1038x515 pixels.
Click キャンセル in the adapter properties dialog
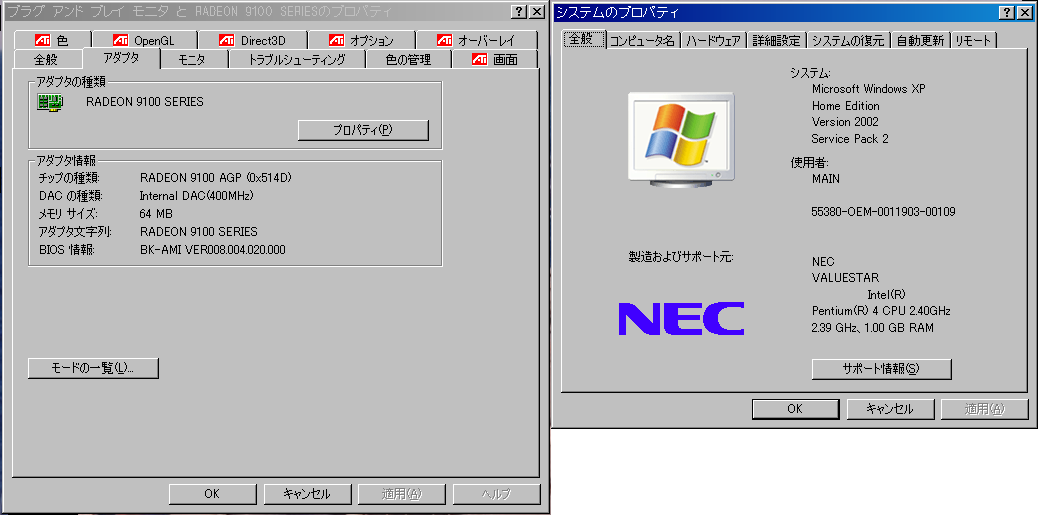307,494
